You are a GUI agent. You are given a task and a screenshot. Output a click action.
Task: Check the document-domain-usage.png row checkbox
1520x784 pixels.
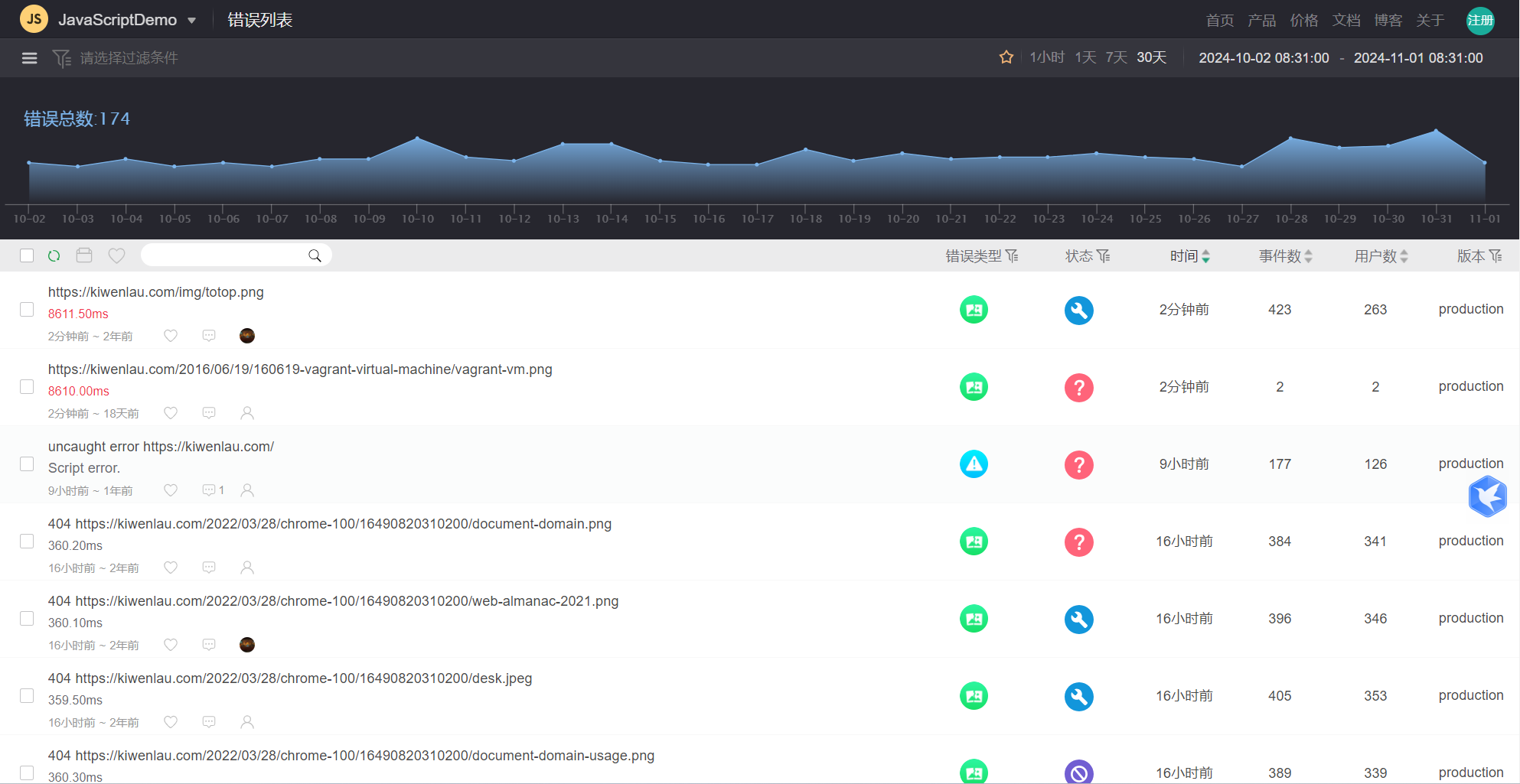[27, 773]
